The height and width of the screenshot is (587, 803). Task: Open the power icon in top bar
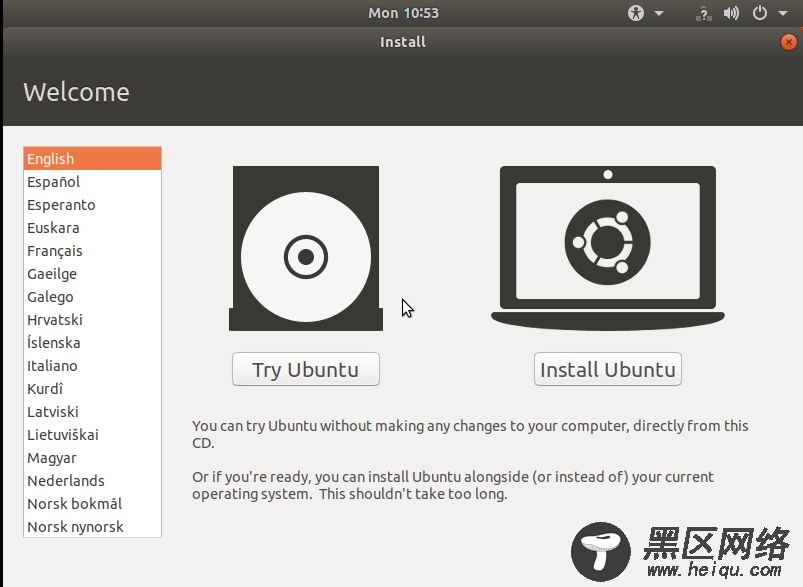(x=759, y=13)
